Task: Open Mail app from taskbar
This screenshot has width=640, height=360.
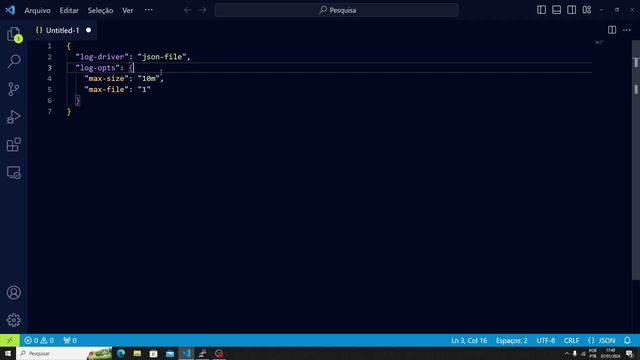Action: pos(170,353)
